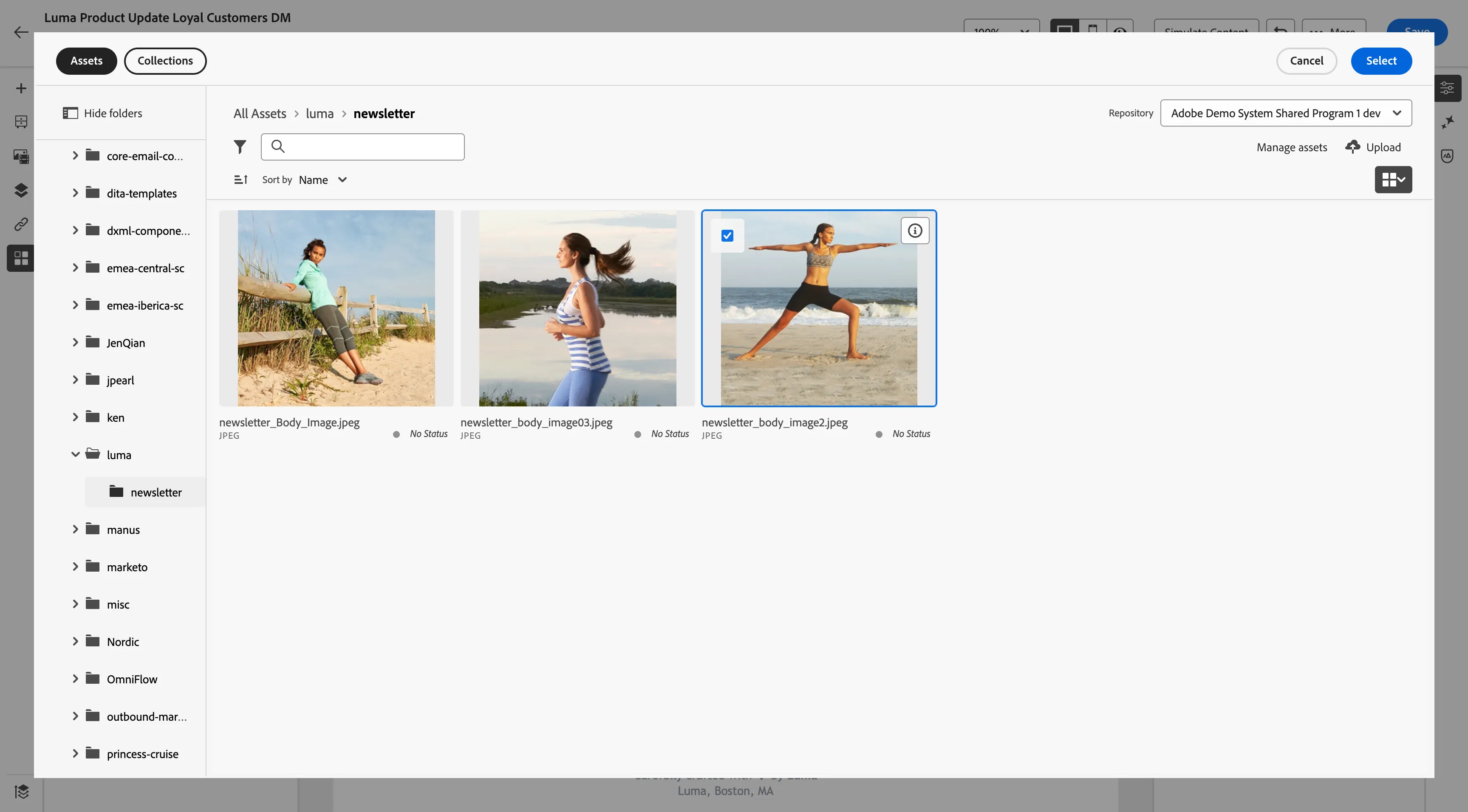The width and height of the screenshot is (1468, 812).
Task: Toggle the sort order direction icon
Action: pyautogui.click(x=241, y=180)
